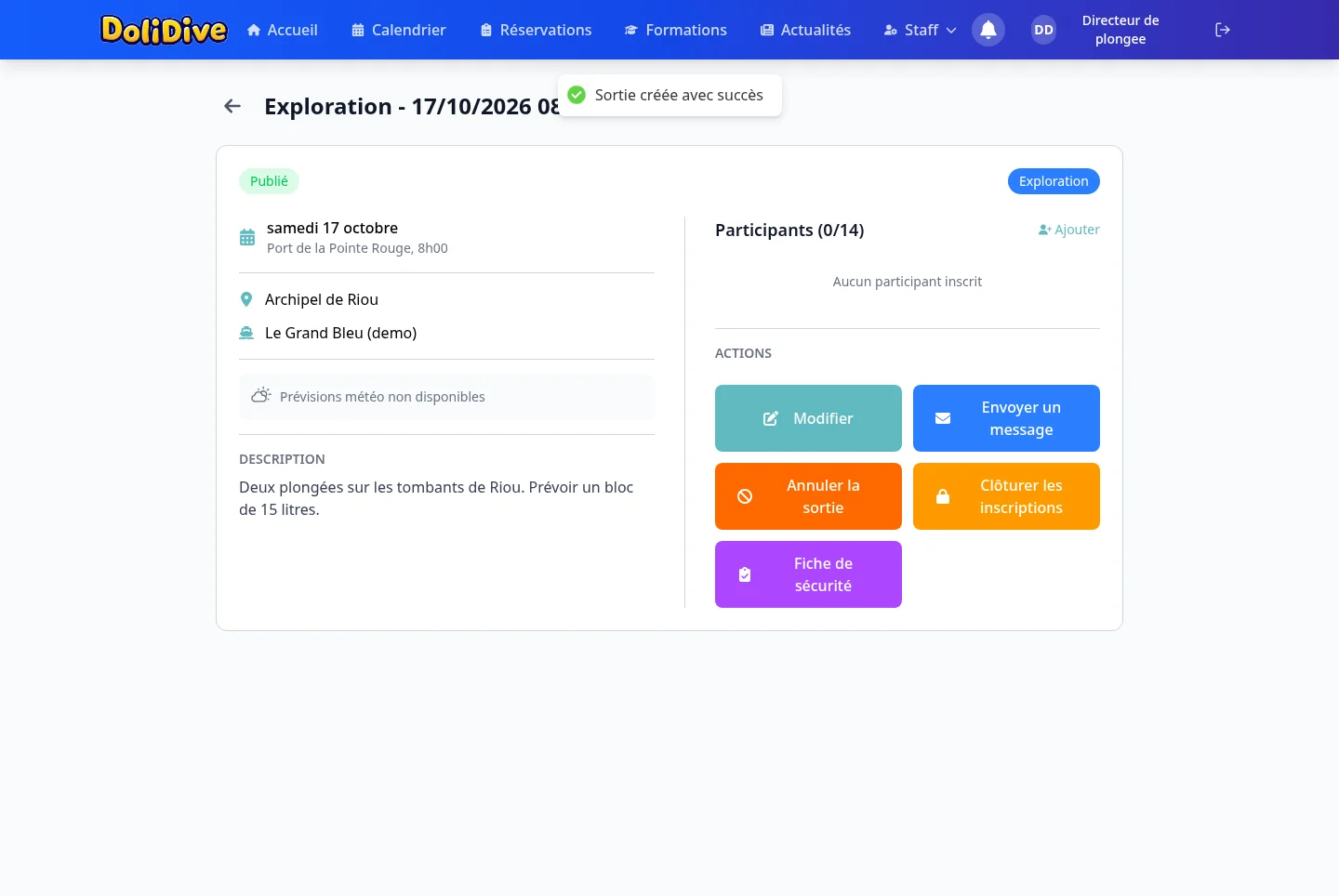Click the description text about tombants de Riou
Viewport: 1339px width, 896px height.
[x=436, y=498]
